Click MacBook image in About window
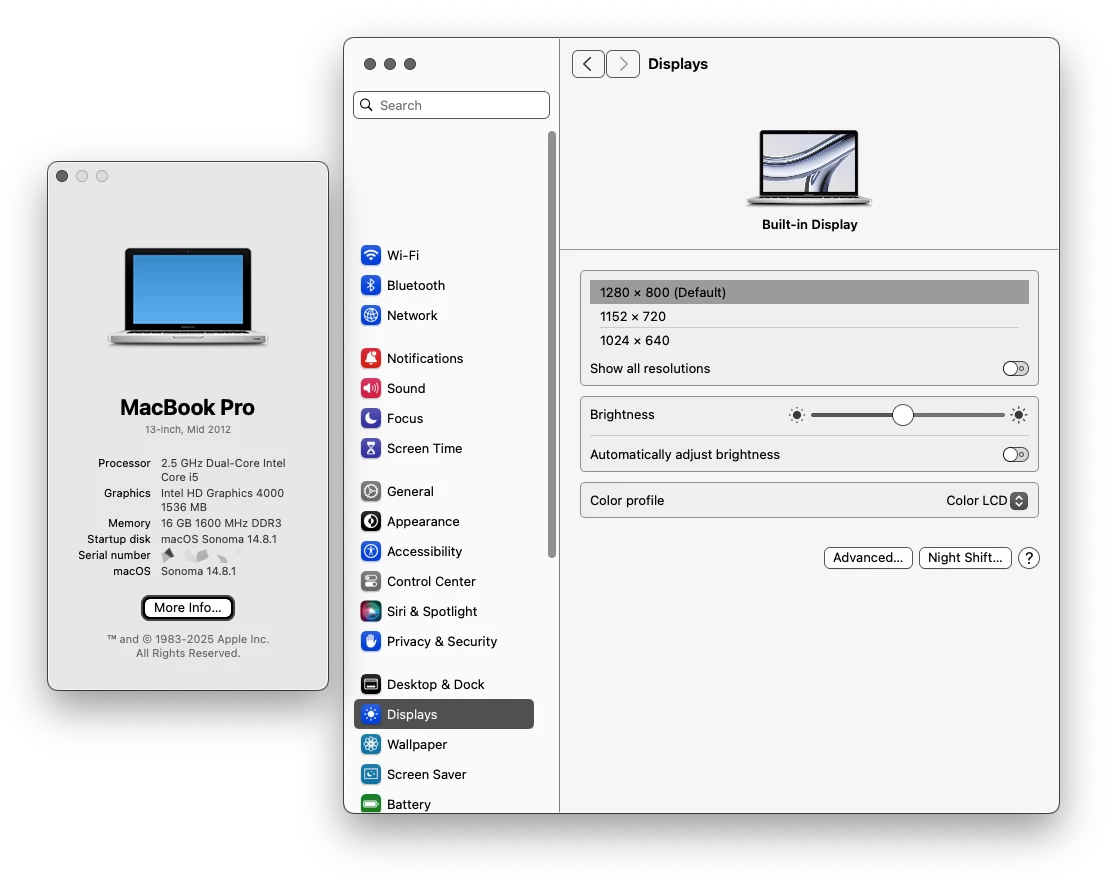The height and width of the screenshot is (887, 1115). coord(188,296)
